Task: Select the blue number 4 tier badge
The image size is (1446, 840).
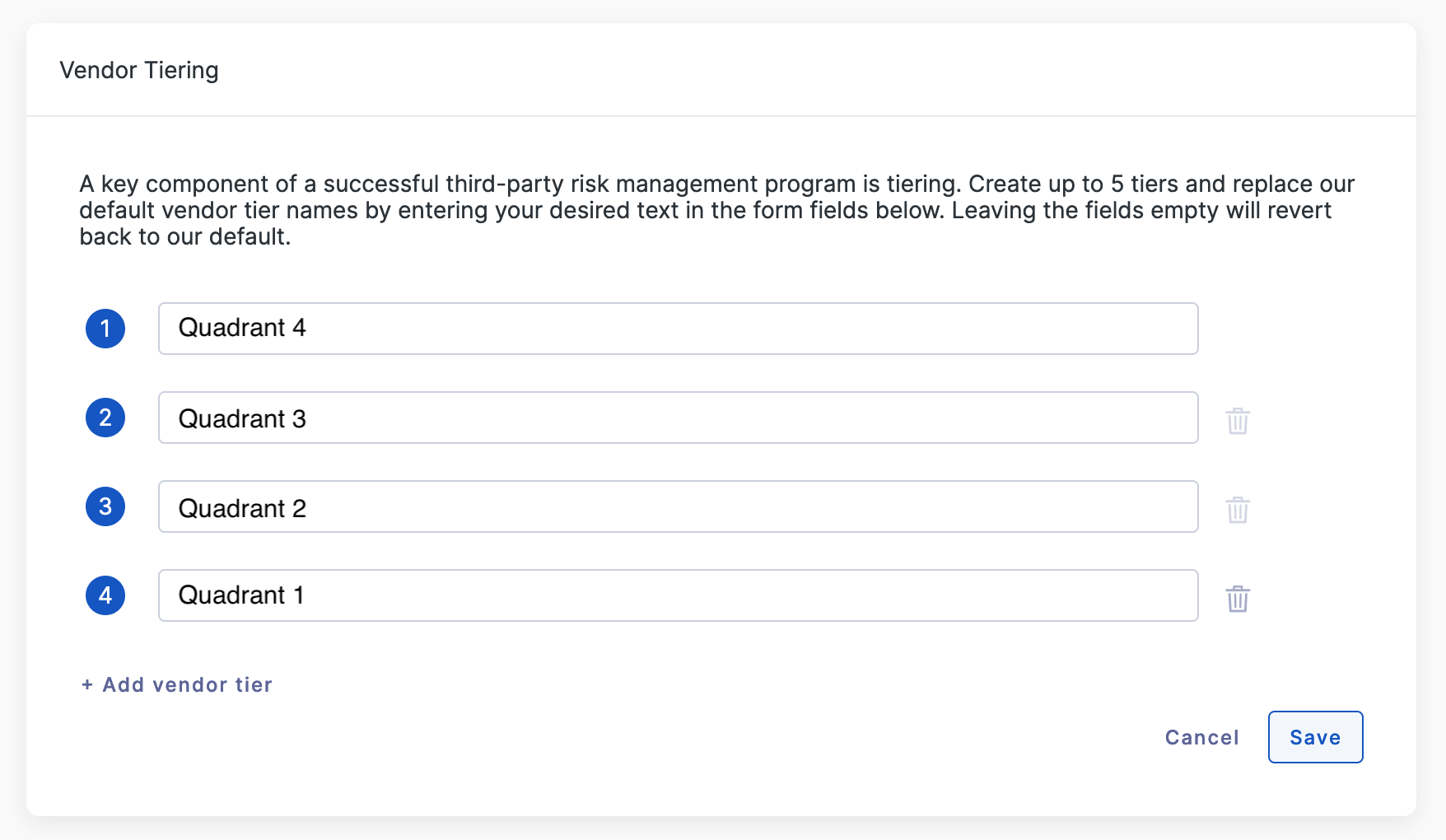Action: pyautogui.click(x=105, y=595)
